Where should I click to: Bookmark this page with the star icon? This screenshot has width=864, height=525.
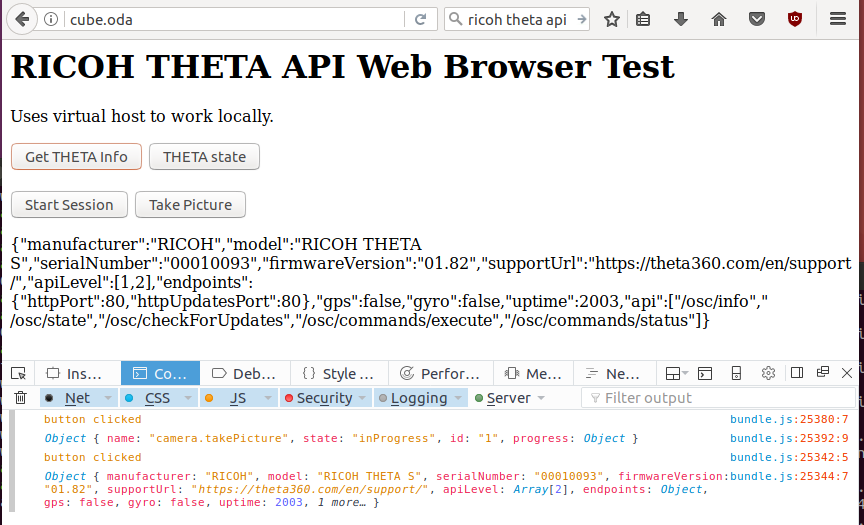[612, 20]
